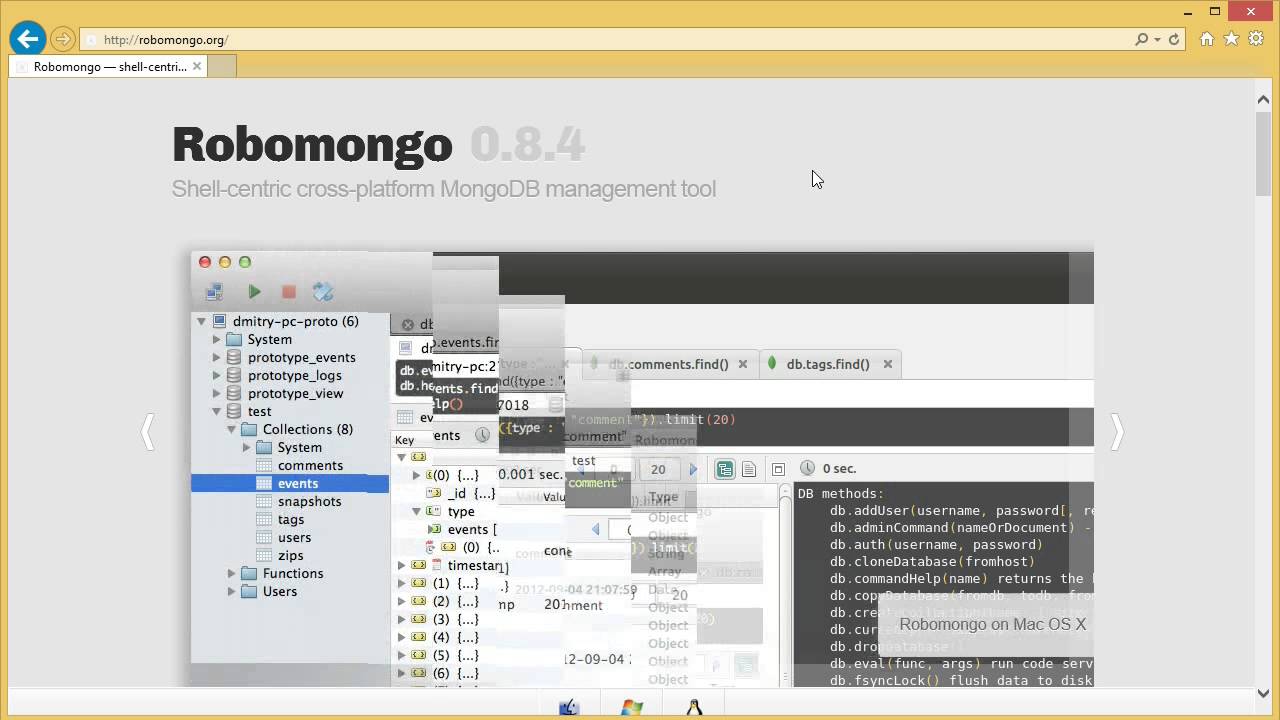Click the page size field showing 20
The height and width of the screenshot is (720, 1280).
tap(658, 469)
